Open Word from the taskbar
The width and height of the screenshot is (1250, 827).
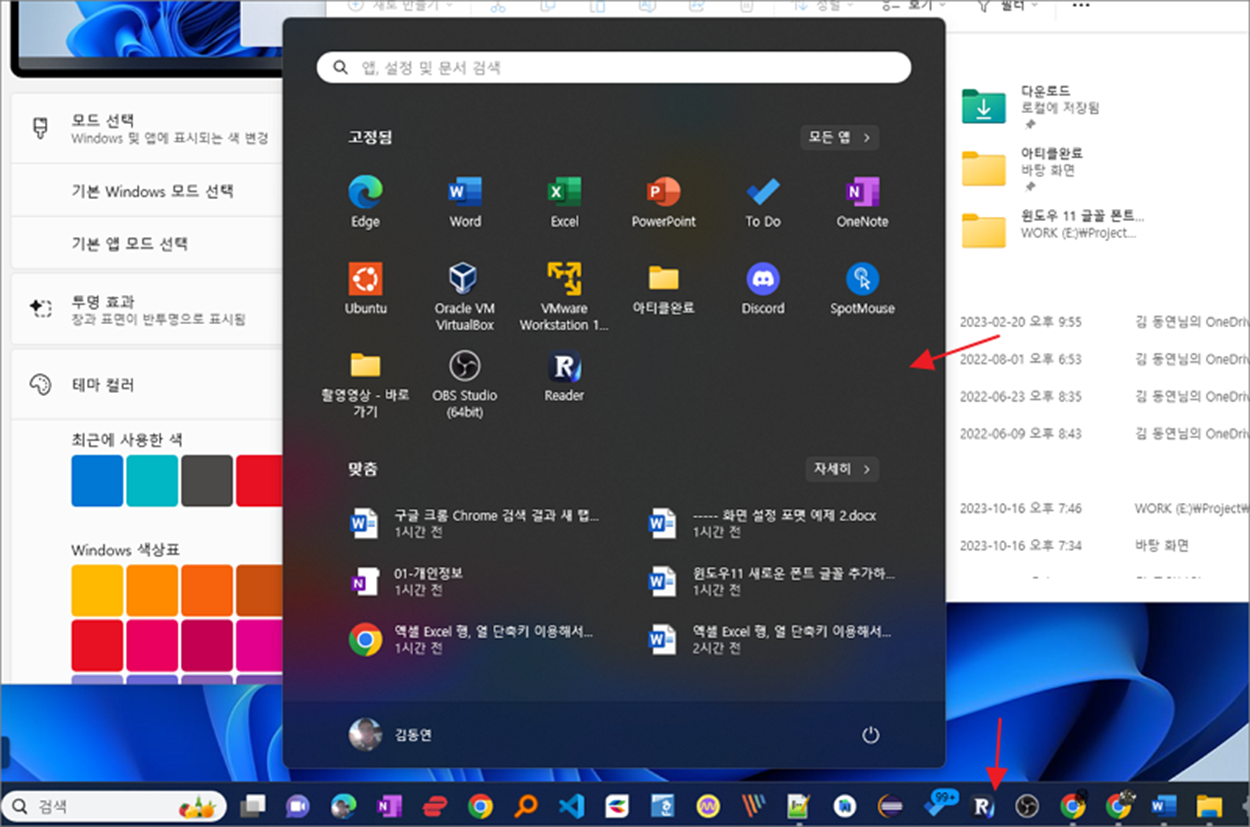point(1164,806)
